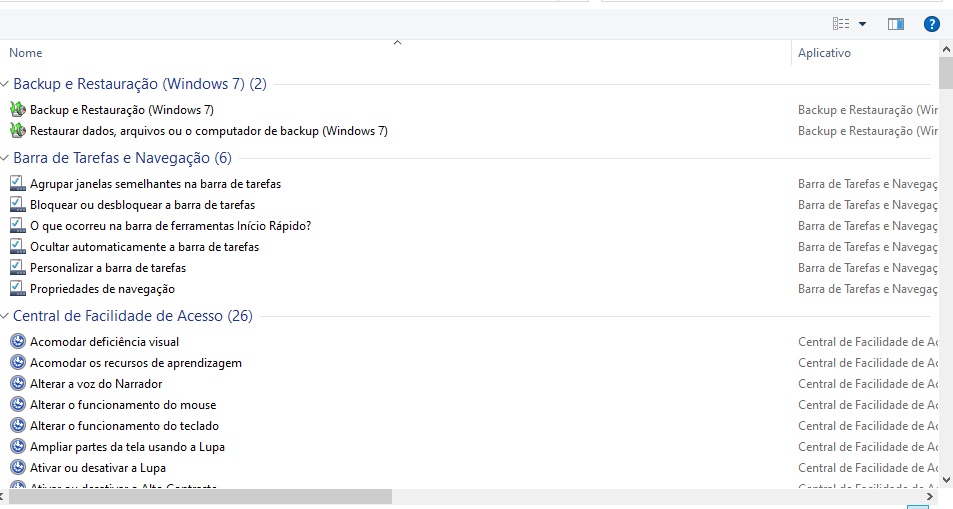Image resolution: width=953 pixels, height=509 pixels.
Task: Click Aplicativo cell of Personalizar a barra row
Action: 868,268
